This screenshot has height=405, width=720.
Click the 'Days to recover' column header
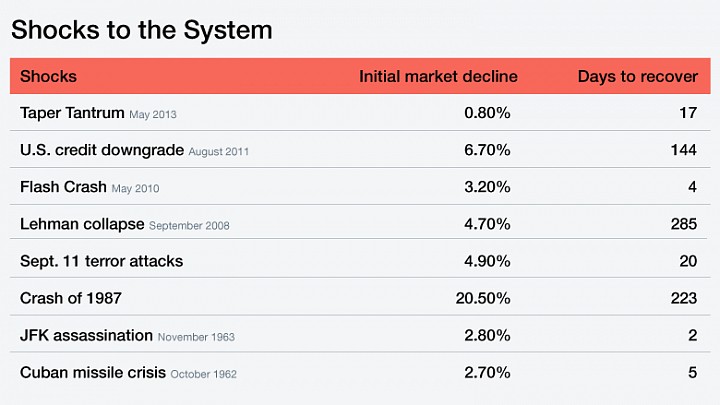tap(637, 76)
